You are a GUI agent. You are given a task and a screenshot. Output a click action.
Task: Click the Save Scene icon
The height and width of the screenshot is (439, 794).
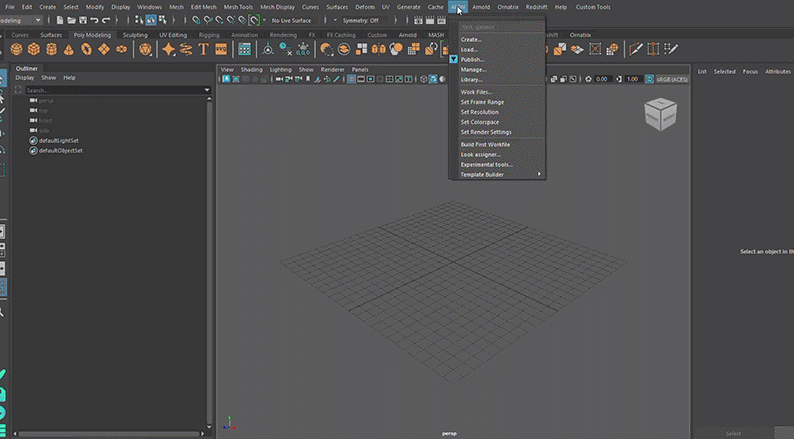click(x=83, y=20)
